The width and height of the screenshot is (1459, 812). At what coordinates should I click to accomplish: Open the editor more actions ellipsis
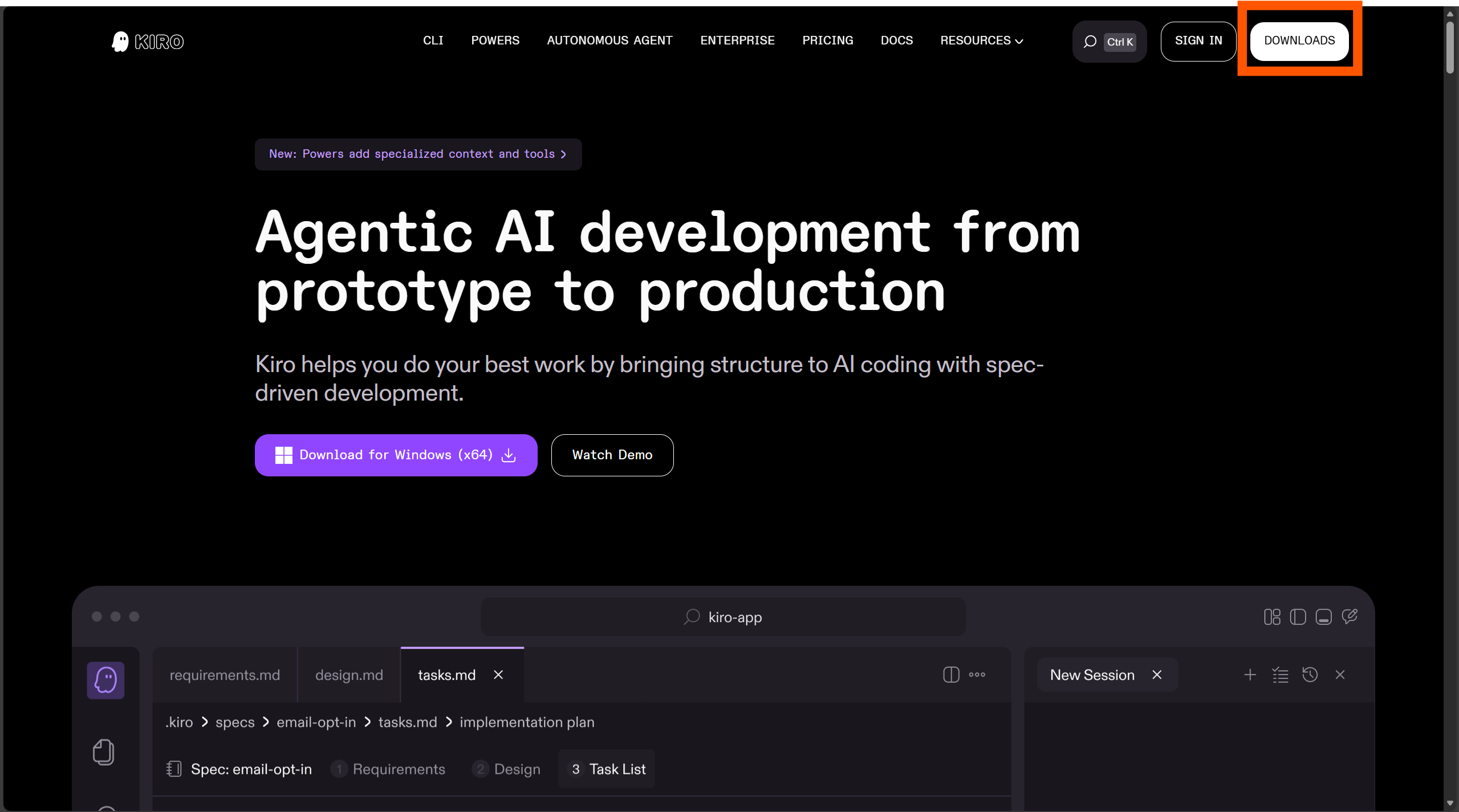(977, 675)
